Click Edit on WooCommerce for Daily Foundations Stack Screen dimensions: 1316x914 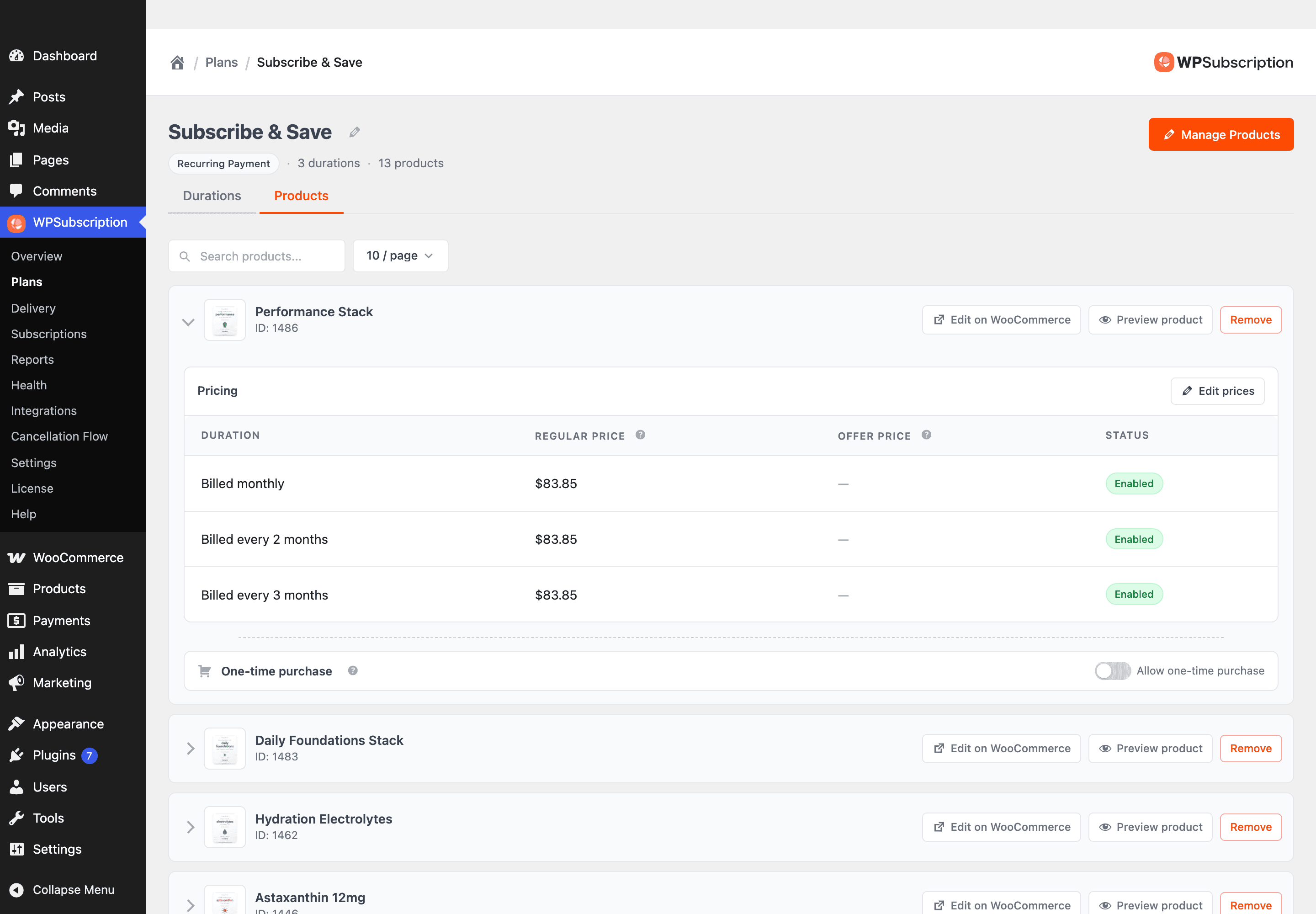[x=1001, y=749]
